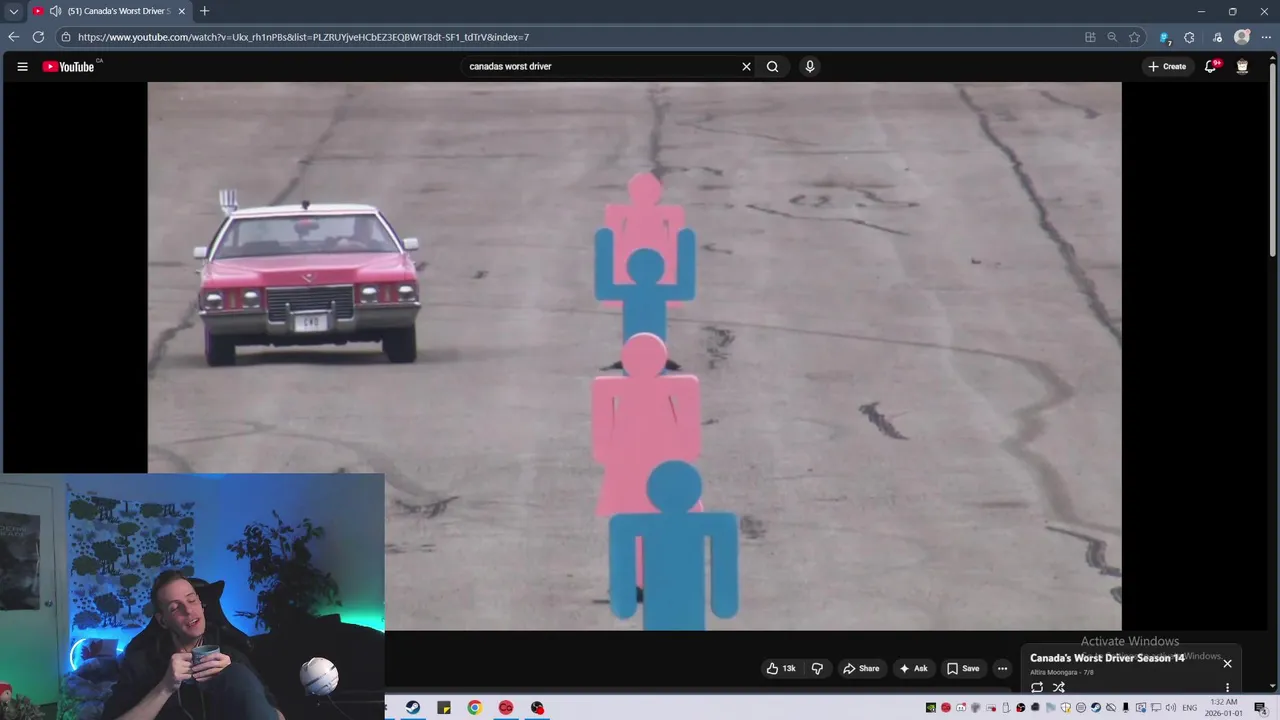Image resolution: width=1280 pixels, height=720 pixels.
Task: Open Steam from the taskbar
Action: [x=413, y=707]
